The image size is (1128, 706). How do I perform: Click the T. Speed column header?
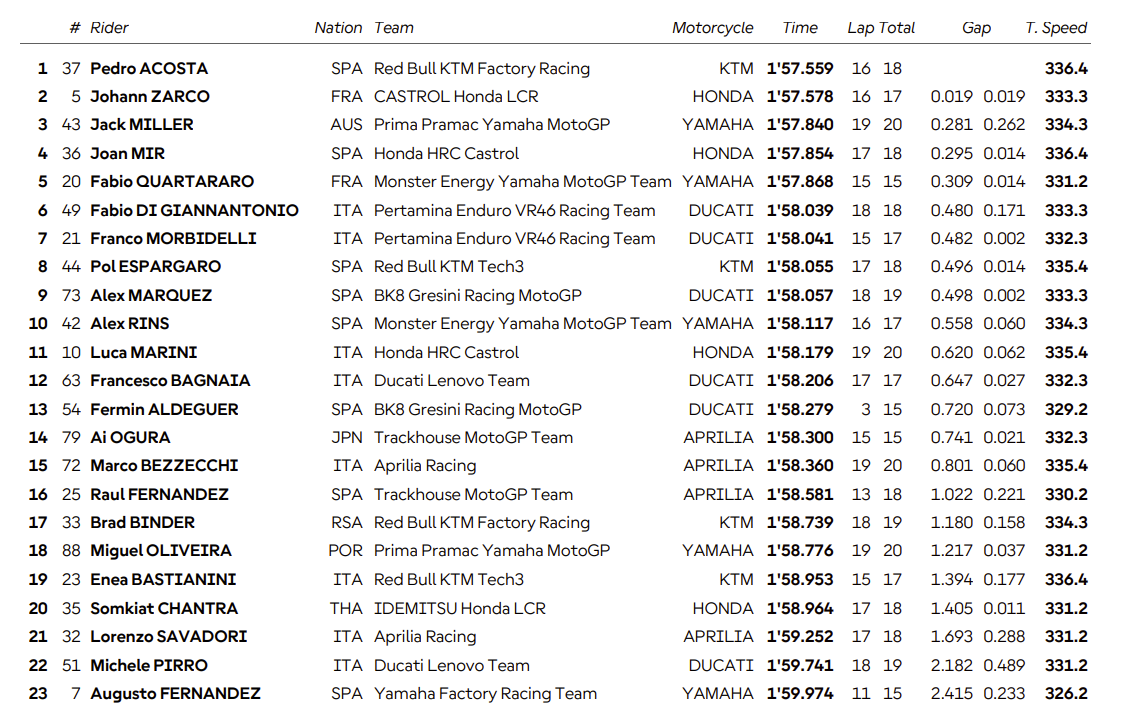point(1056,28)
